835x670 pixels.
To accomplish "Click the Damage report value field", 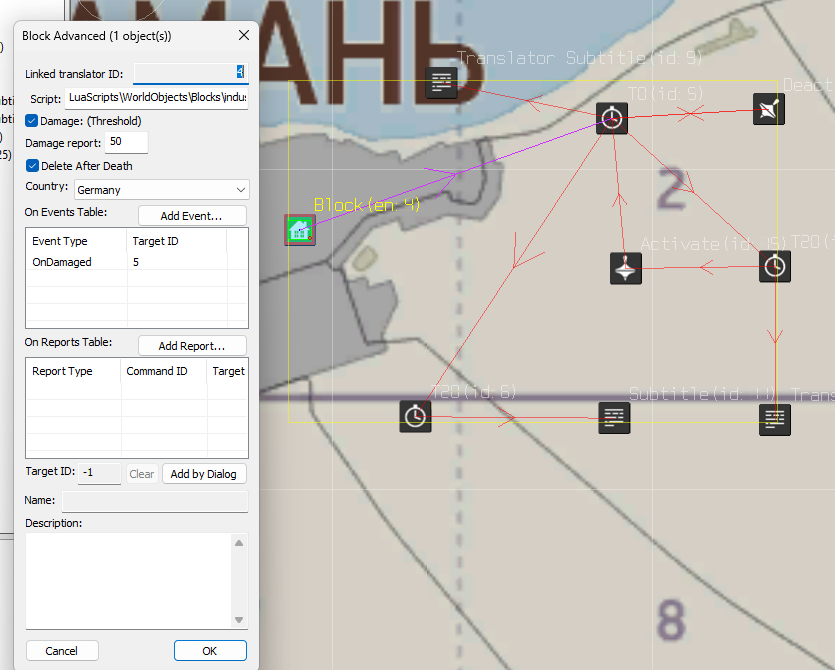I will click(126, 143).
